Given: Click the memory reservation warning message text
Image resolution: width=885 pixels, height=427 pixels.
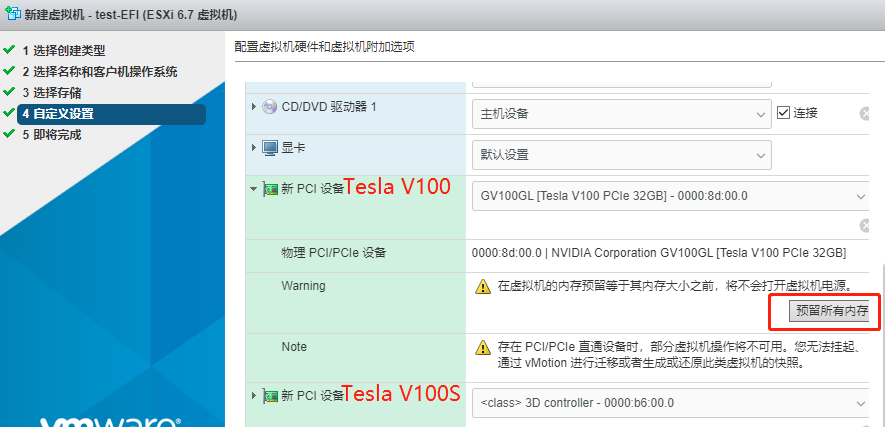Looking at the screenshot, I should [674, 286].
